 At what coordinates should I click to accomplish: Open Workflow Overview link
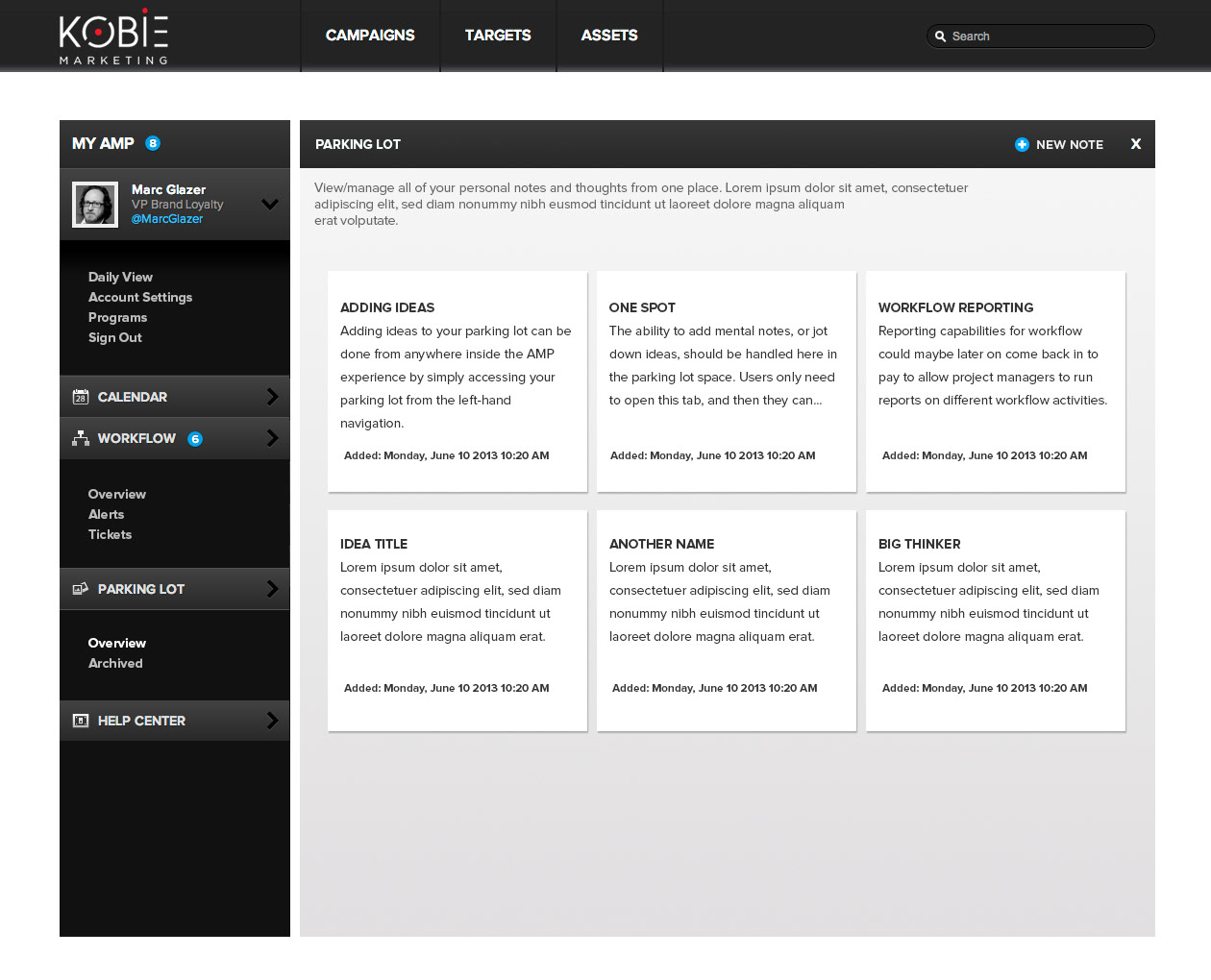[x=117, y=494]
